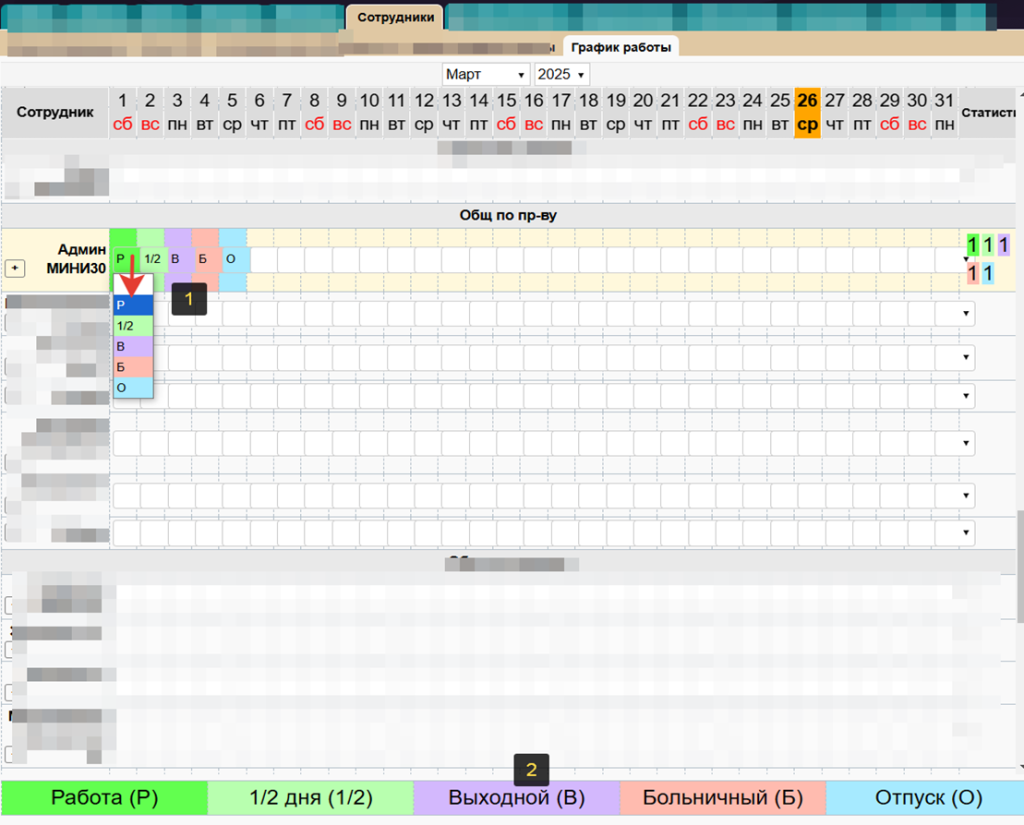Click Админ's day 5 cell marked О
Image resolution: width=1024 pixels, height=825 pixels.
tap(232, 259)
